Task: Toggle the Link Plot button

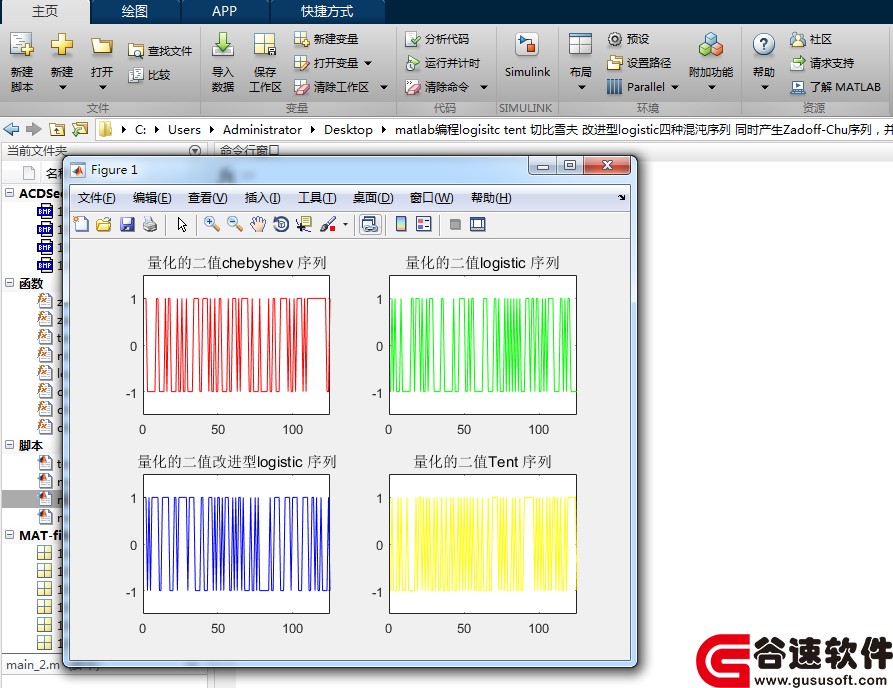Action: pyautogui.click(x=370, y=224)
